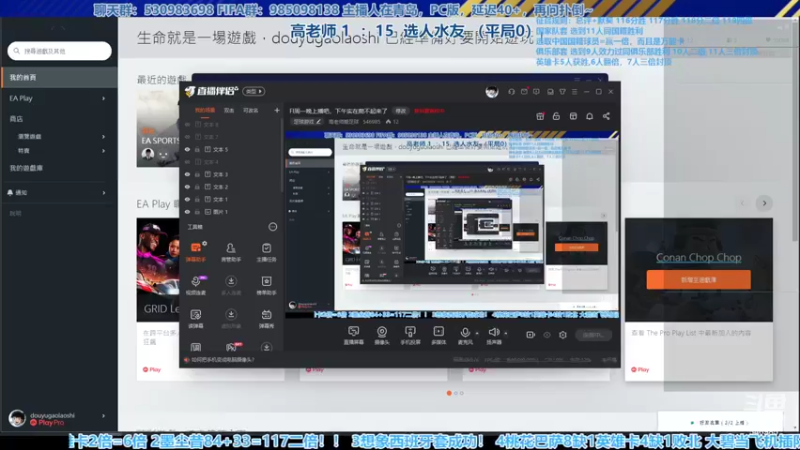
Task: Select 我的首页 in EA sidebar
Action: point(59,78)
